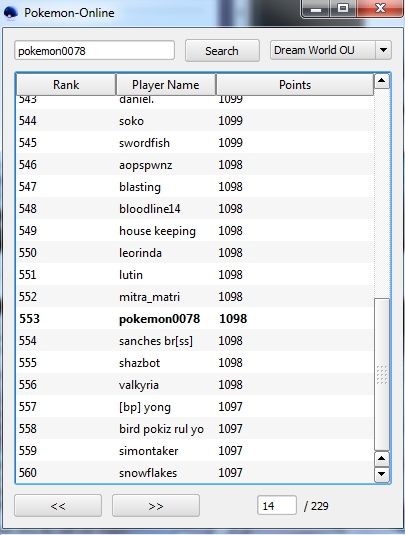Image resolution: width=405 pixels, height=535 pixels.
Task: Select player swordfish row
Action: click(x=195, y=143)
